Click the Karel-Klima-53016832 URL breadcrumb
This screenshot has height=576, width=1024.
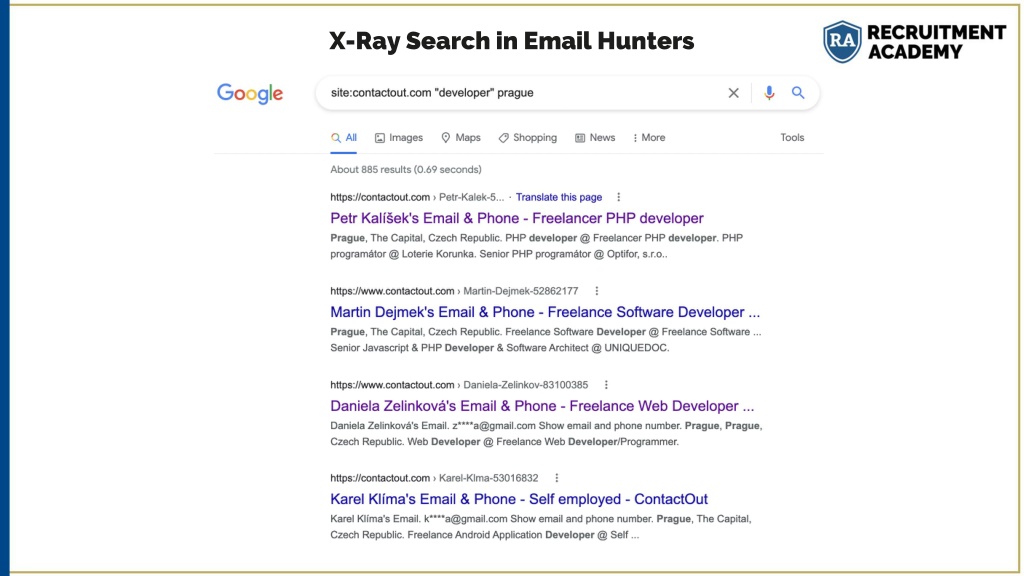(434, 478)
